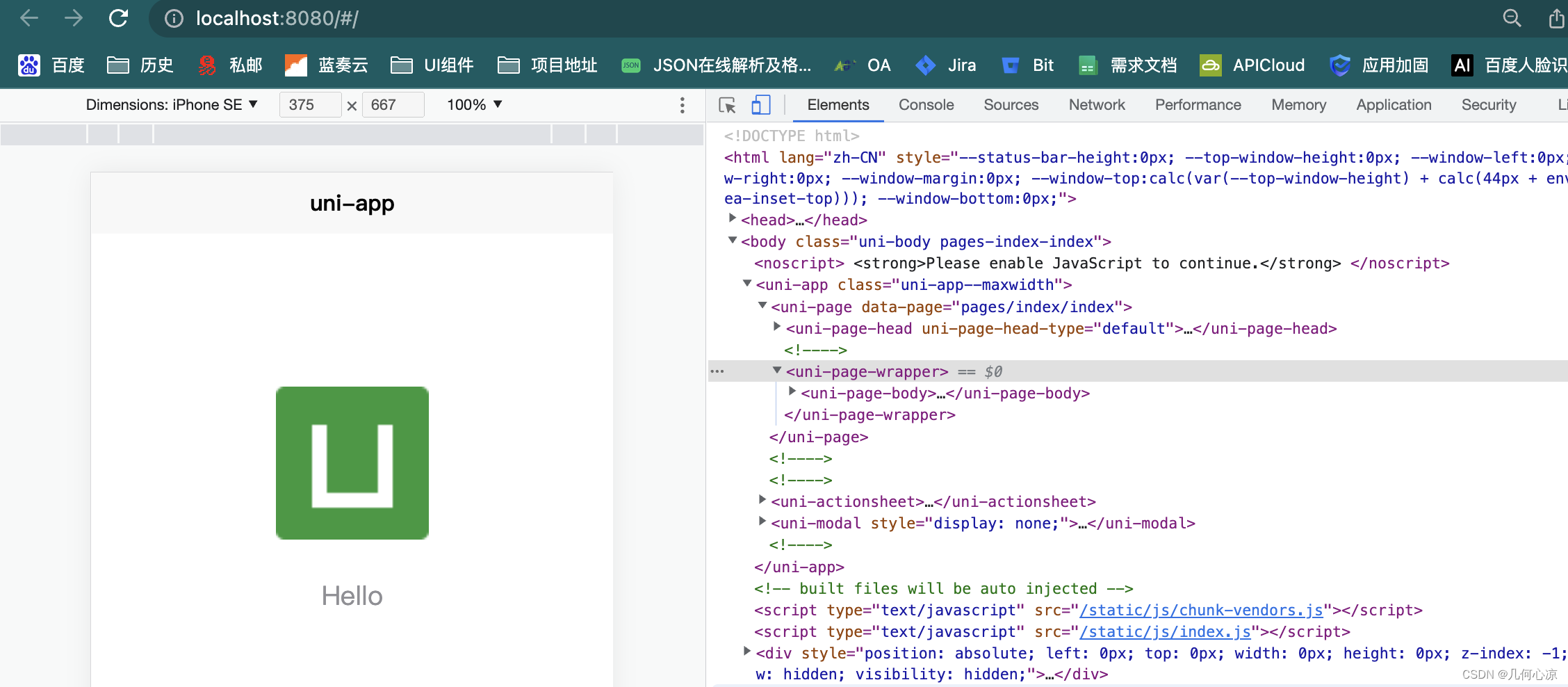Switch to the Elements tab
The height and width of the screenshot is (687, 1568).
coord(838,105)
